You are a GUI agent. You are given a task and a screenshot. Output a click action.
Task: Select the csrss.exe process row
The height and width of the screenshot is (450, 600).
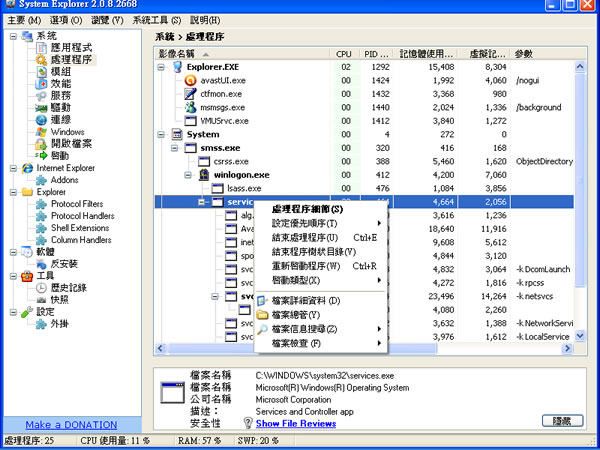[x=364, y=161]
